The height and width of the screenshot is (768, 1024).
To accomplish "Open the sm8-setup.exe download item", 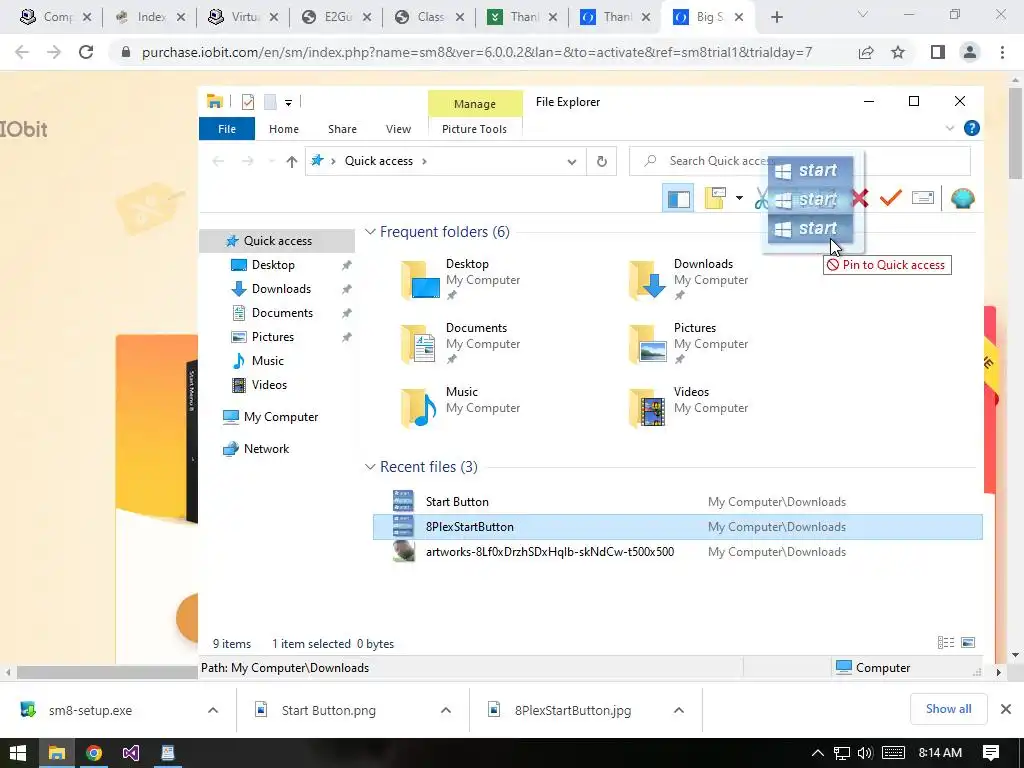I will [x=90, y=711].
